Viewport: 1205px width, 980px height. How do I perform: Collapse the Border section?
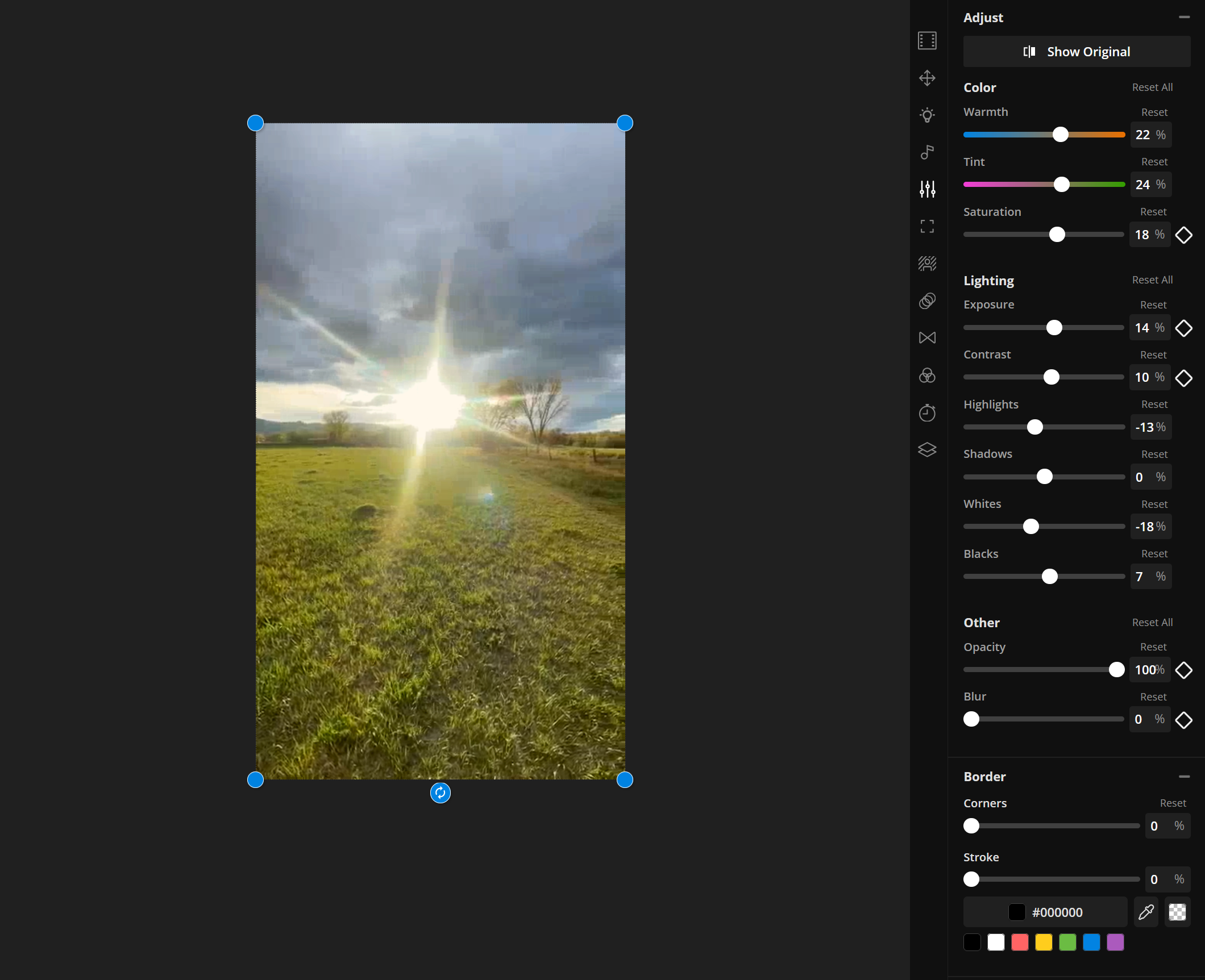1185,776
